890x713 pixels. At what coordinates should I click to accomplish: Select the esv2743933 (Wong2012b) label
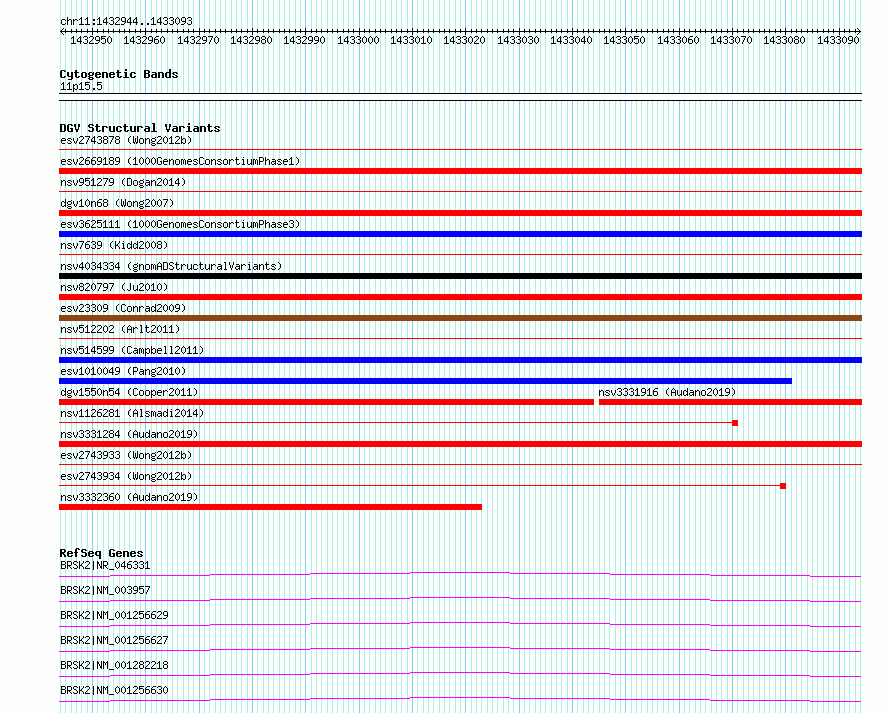click(126, 455)
